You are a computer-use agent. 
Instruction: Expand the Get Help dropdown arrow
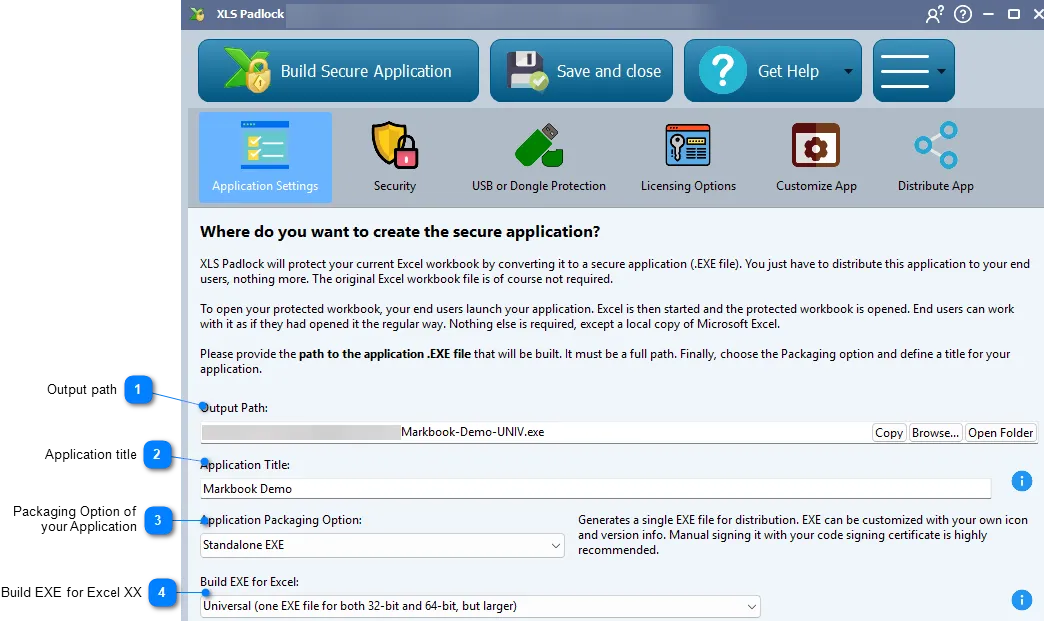point(848,71)
